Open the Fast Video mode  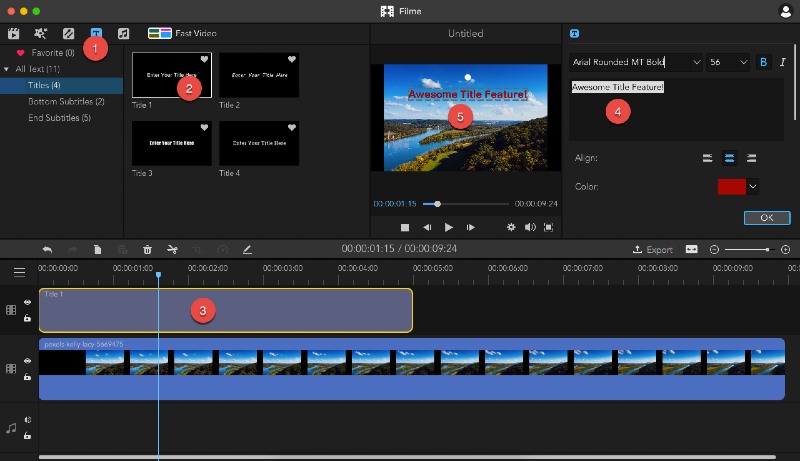(182, 34)
